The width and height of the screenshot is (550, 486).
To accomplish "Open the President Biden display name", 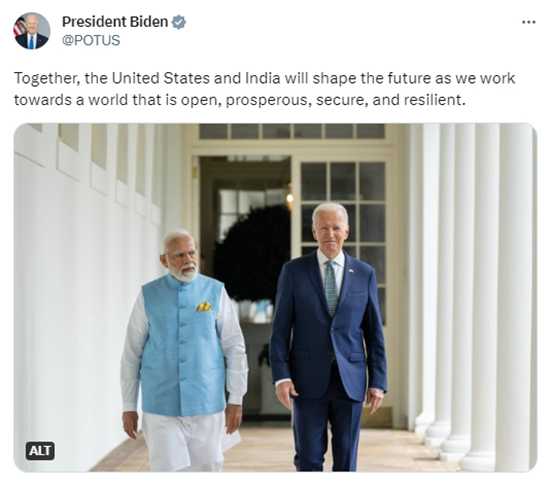I will point(115,22).
